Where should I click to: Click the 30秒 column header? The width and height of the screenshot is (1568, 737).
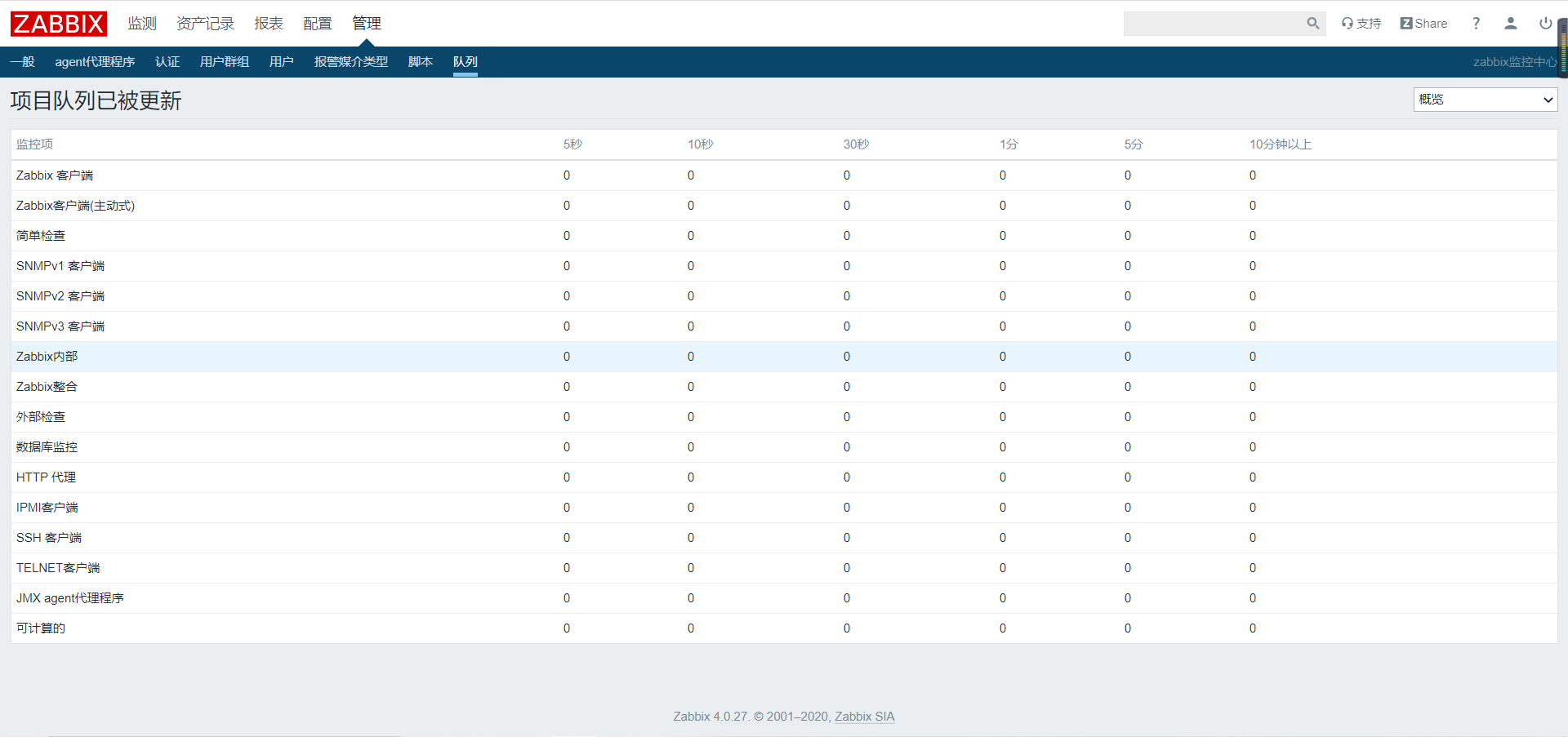(857, 144)
